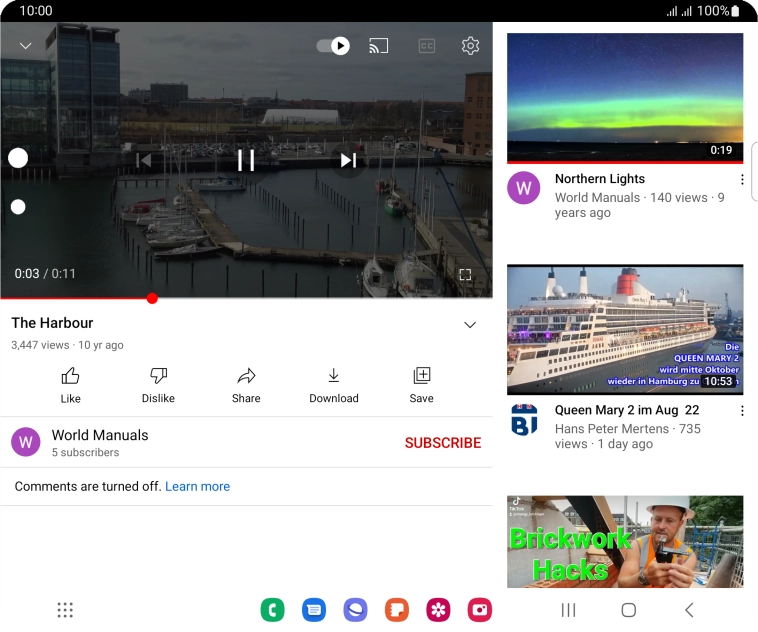Screen dimensions: 758x632
Task: Download the video
Action: (334, 384)
